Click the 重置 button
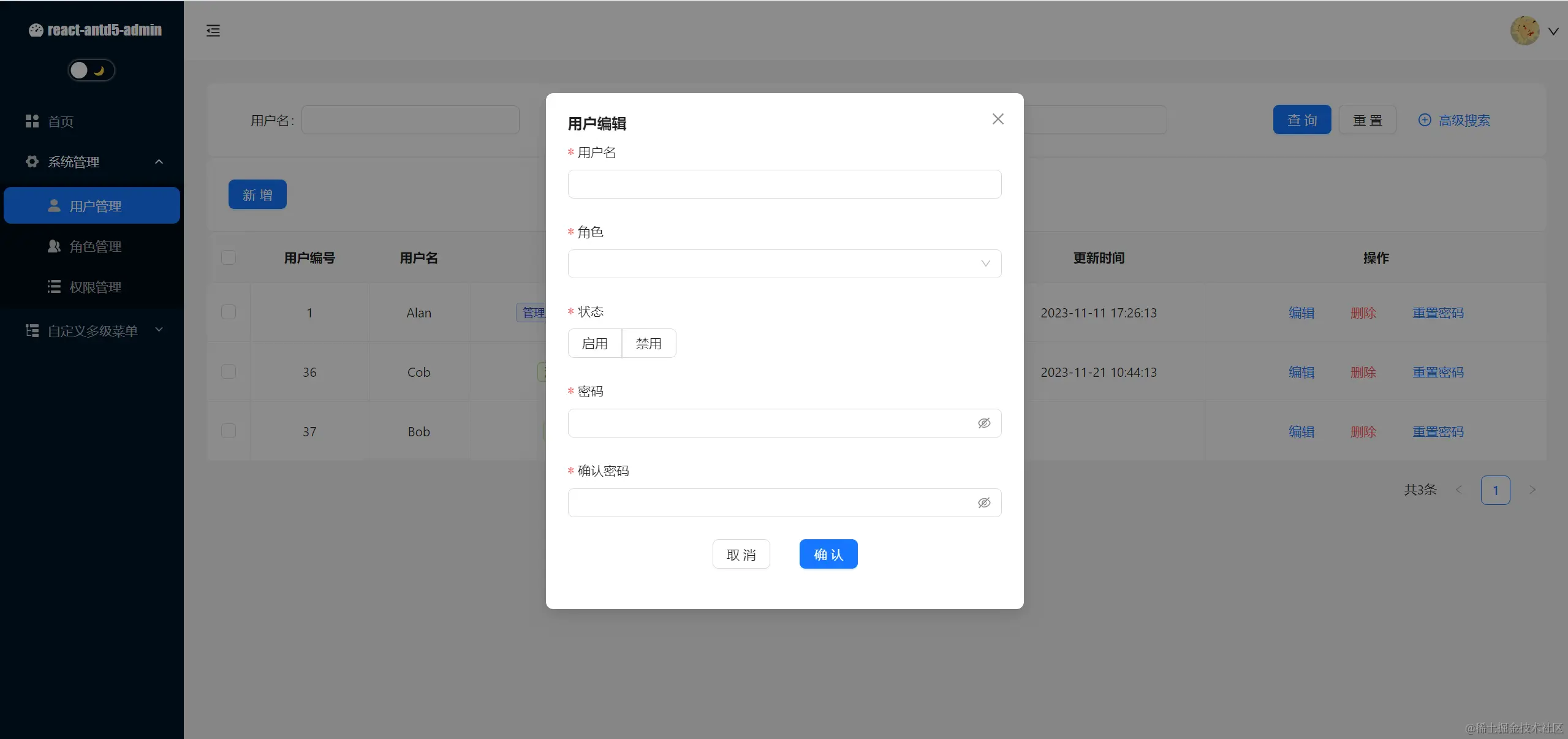 point(1368,119)
